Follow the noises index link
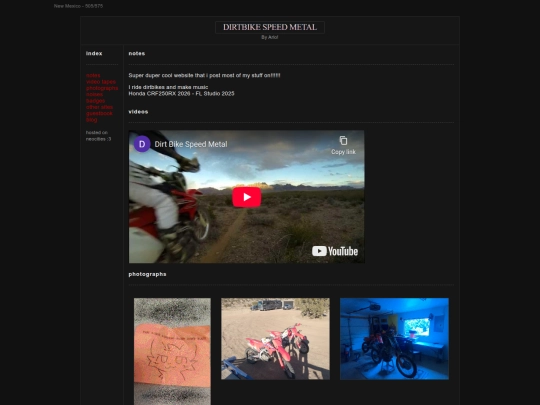This screenshot has height=405, width=540. pyautogui.click(x=94, y=94)
